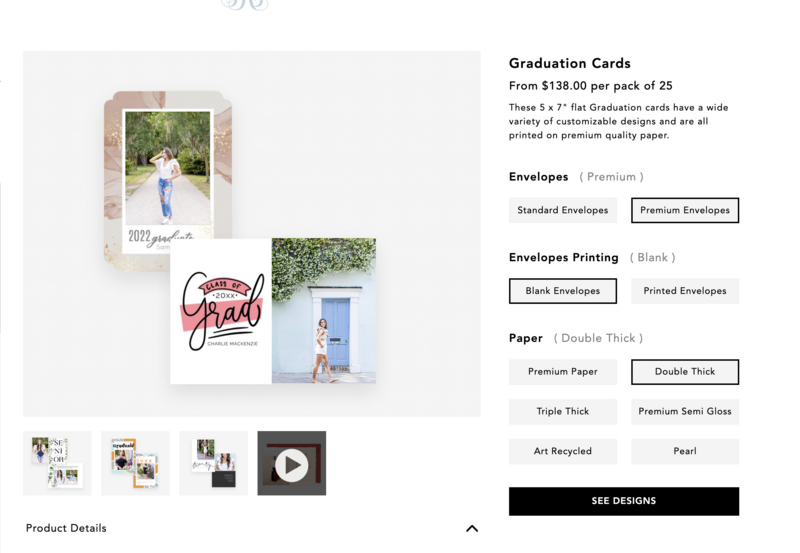This screenshot has height=553, width=800.
Task: Select Blank Envelopes printing option
Action: (563, 291)
